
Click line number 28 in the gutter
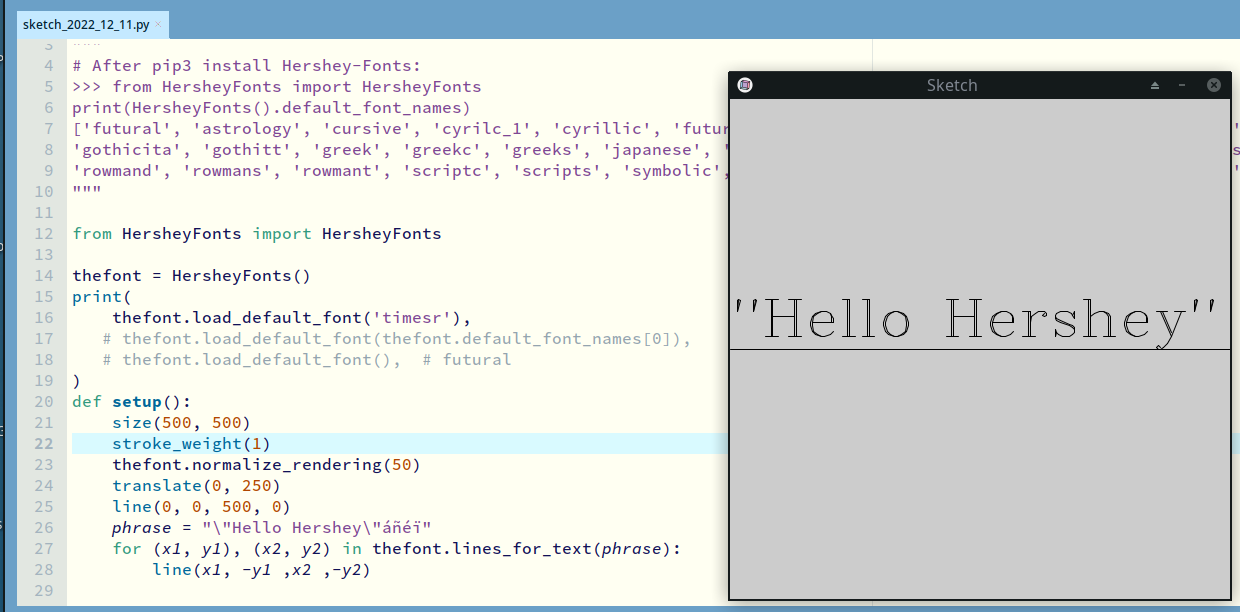point(44,570)
